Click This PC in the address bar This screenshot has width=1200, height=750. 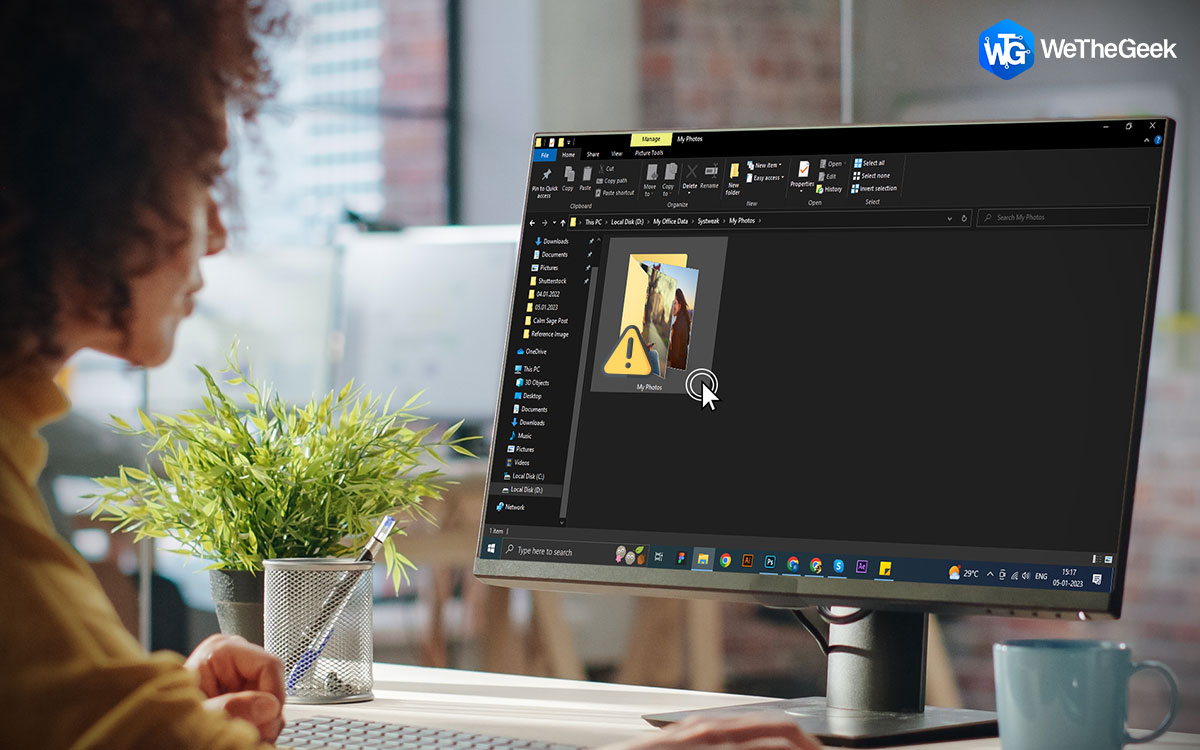[x=594, y=221]
